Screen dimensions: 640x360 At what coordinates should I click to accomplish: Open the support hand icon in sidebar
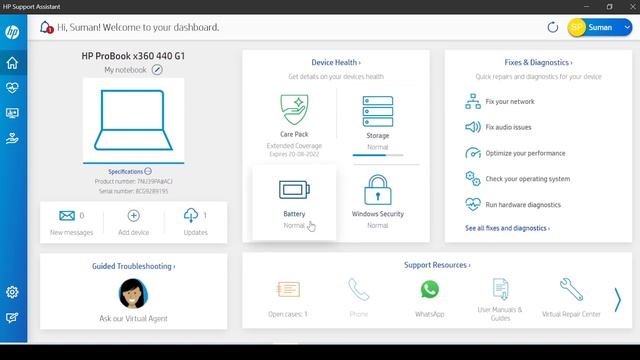click(12, 138)
